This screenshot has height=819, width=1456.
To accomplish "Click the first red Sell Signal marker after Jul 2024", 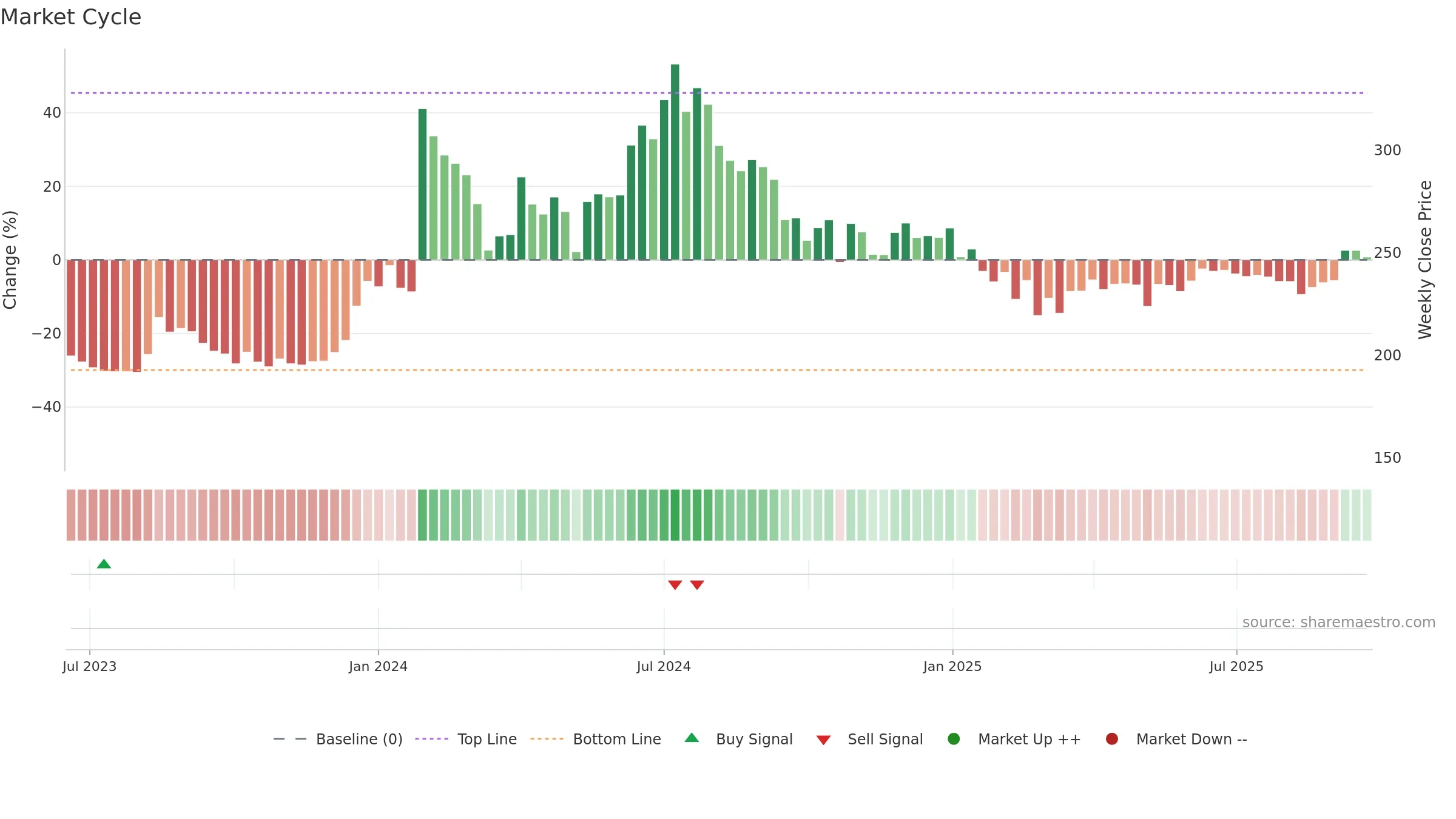I will coord(675,585).
